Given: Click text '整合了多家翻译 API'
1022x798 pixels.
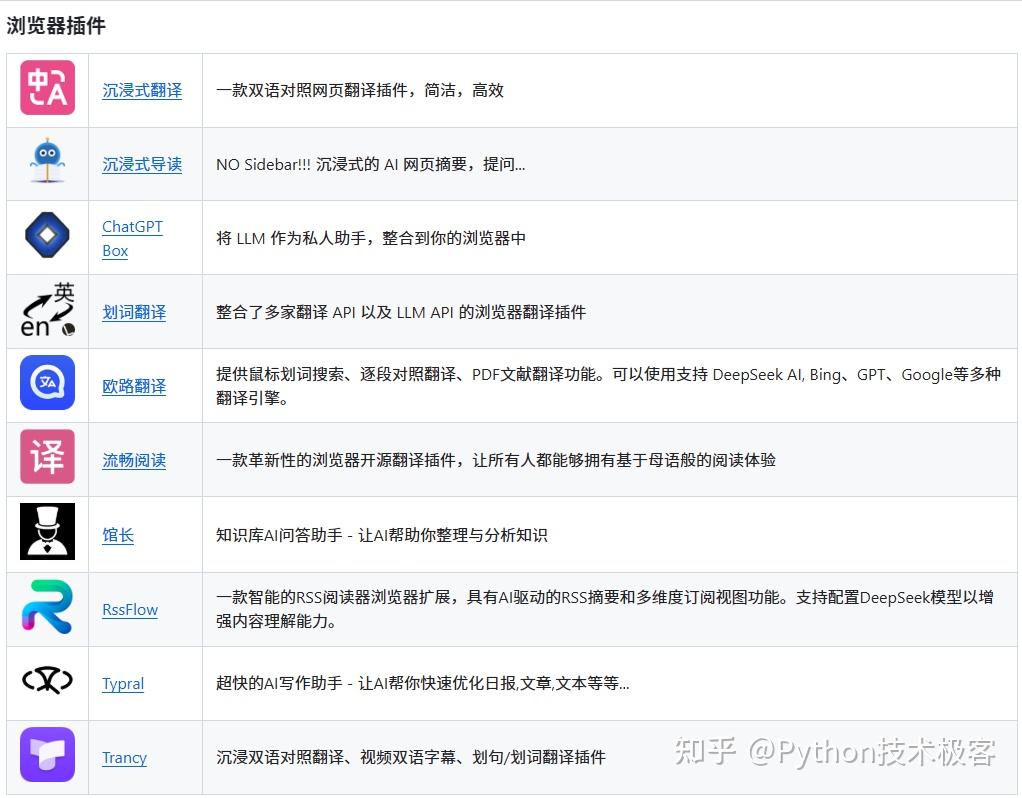Looking at the screenshot, I should (x=285, y=312).
